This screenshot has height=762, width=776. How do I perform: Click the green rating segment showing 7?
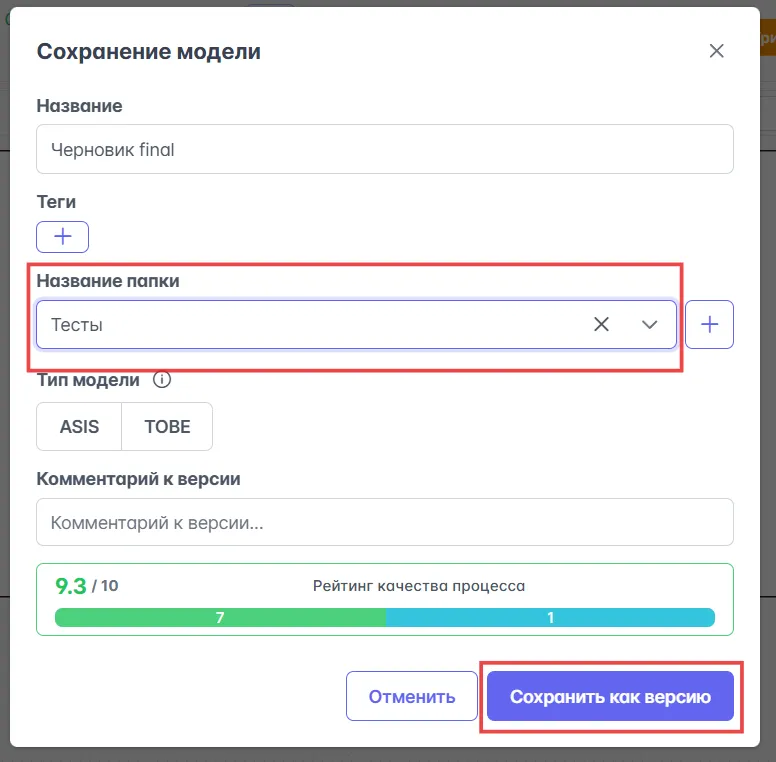(220, 618)
